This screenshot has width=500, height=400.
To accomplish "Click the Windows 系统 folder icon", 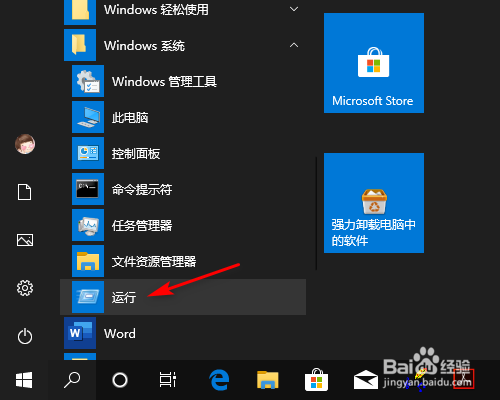I will click(80, 45).
